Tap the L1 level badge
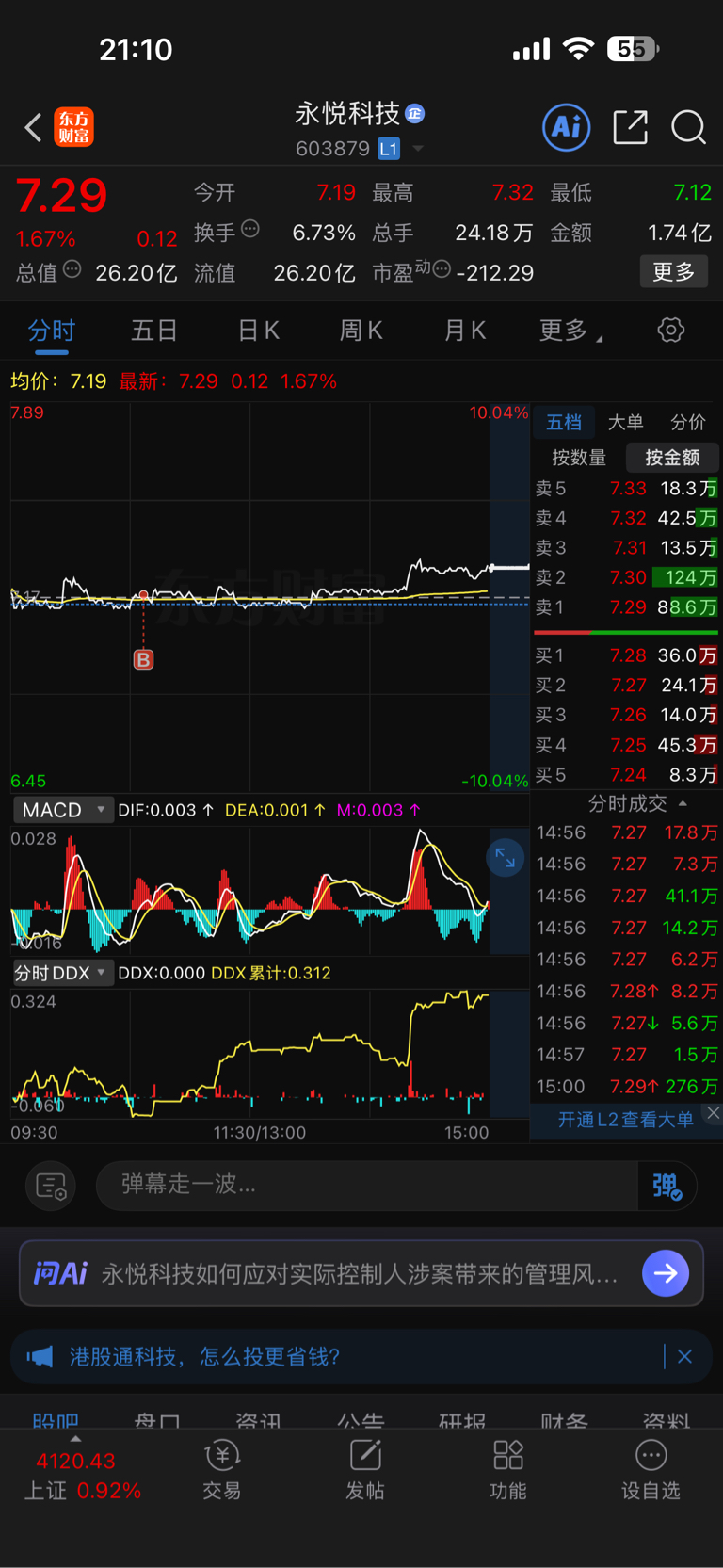The width and height of the screenshot is (723, 1568). pos(389,149)
